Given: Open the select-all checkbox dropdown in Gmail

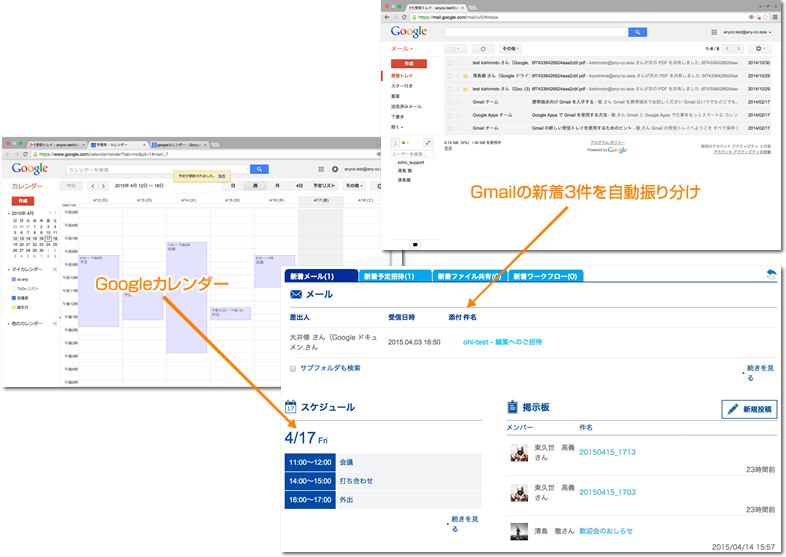Looking at the screenshot, I should coord(455,49).
